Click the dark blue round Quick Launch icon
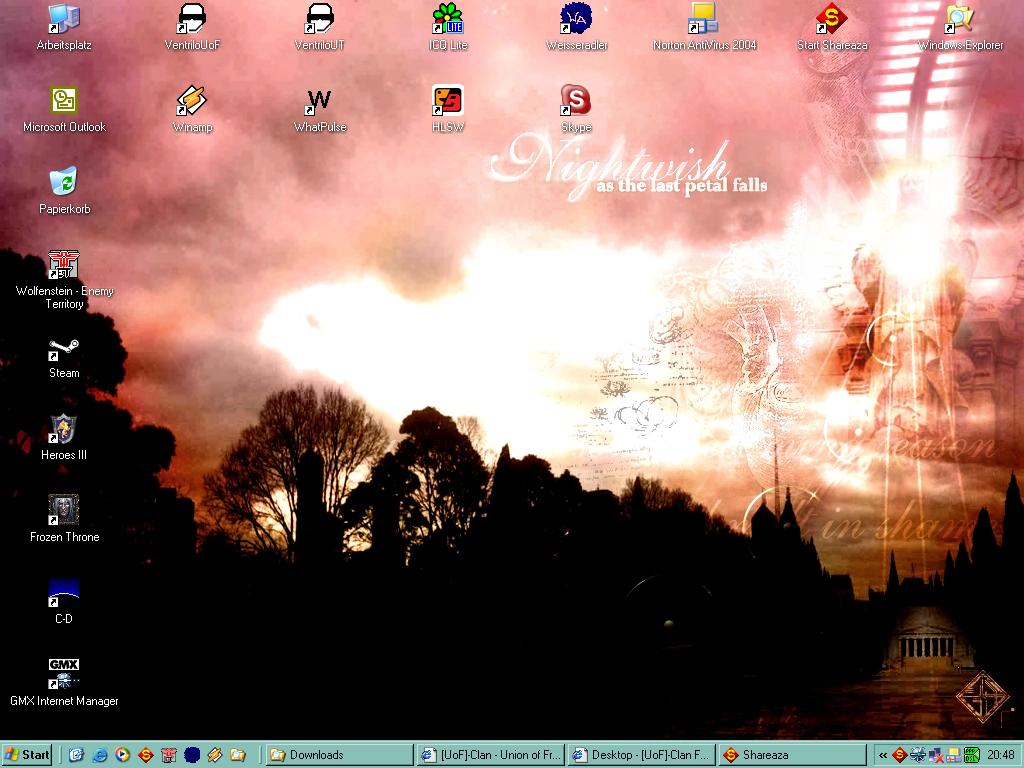The image size is (1024, 768). [191, 755]
